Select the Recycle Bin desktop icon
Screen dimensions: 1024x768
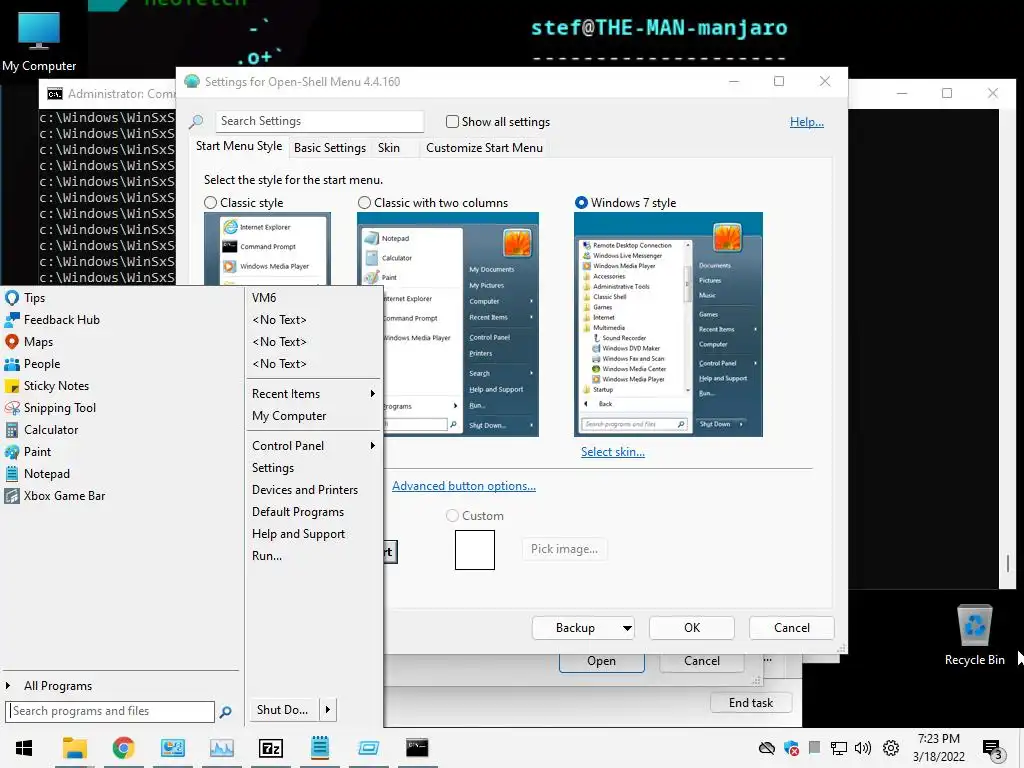pyautogui.click(x=974, y=635)
